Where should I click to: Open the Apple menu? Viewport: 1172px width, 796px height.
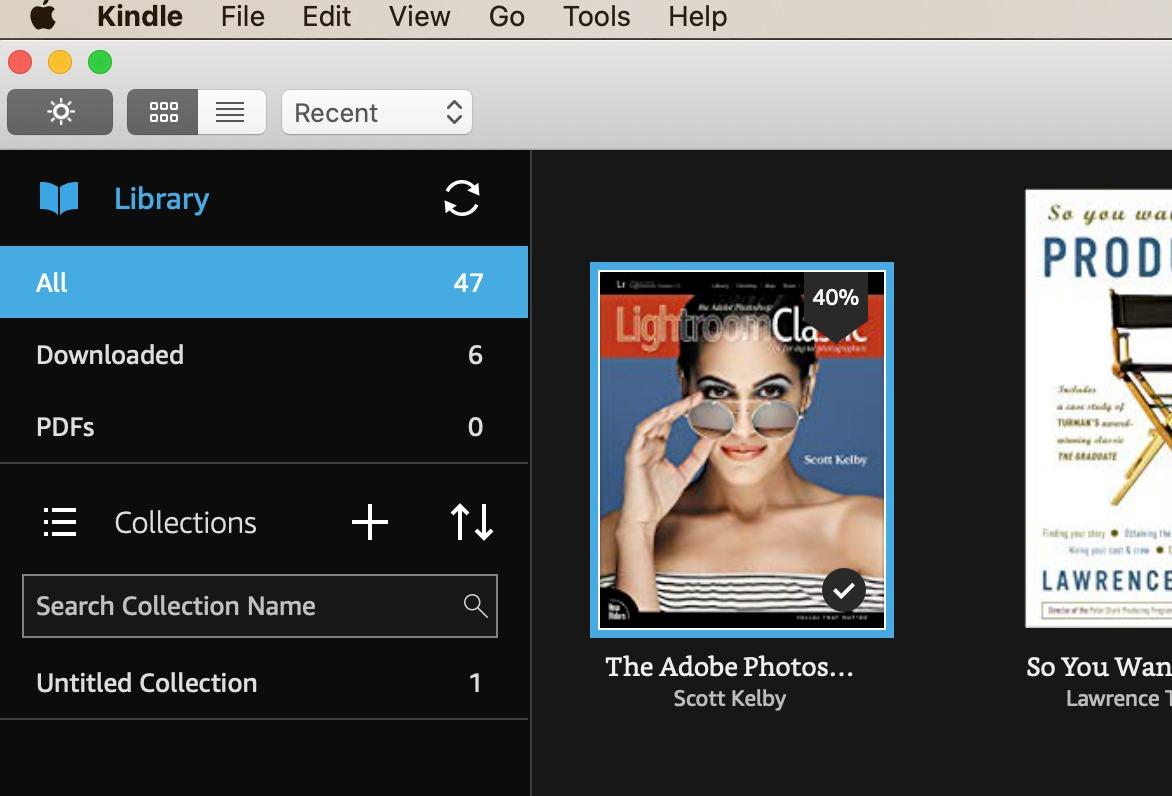coord(43,16)
